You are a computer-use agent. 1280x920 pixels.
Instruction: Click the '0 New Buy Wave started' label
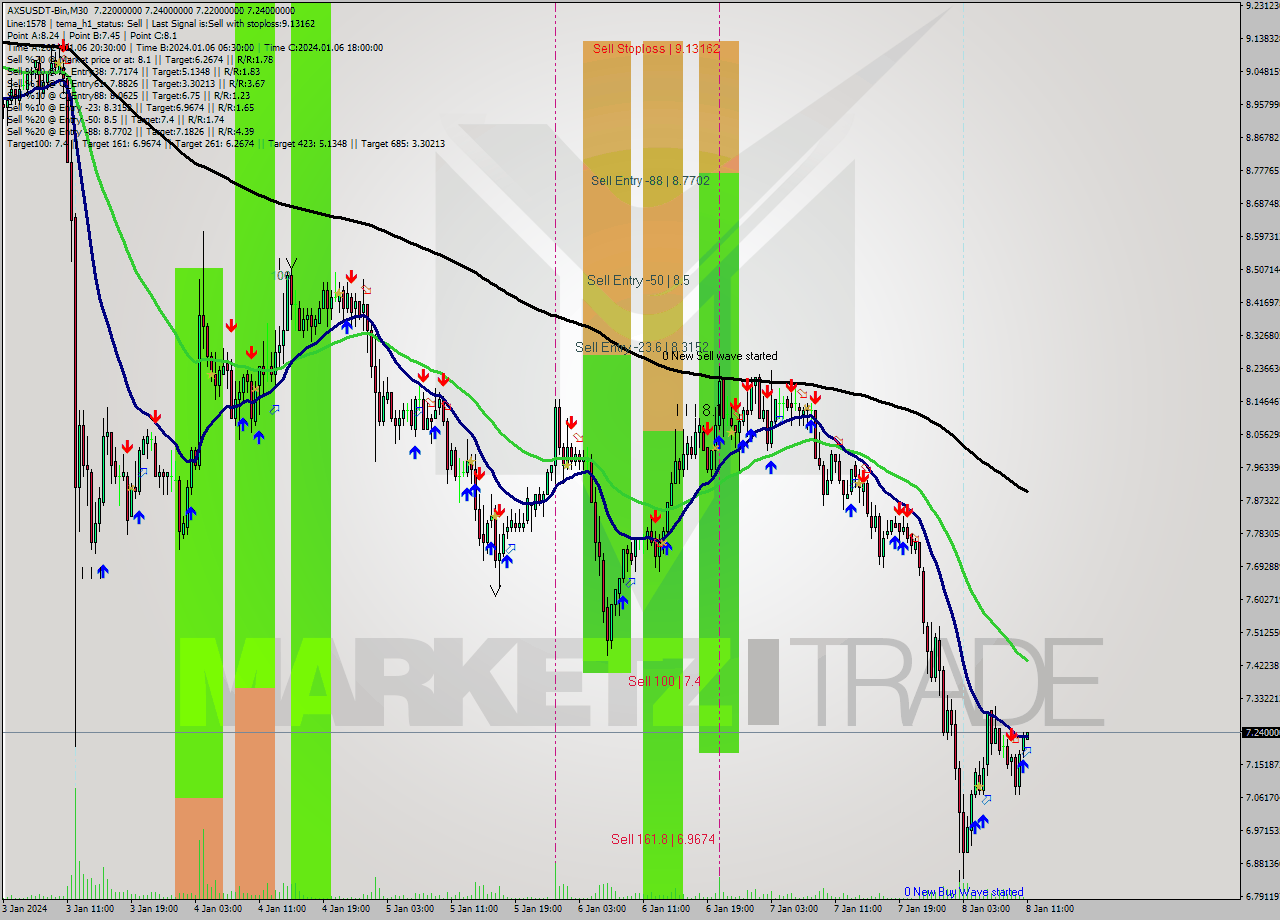(963, 892)
